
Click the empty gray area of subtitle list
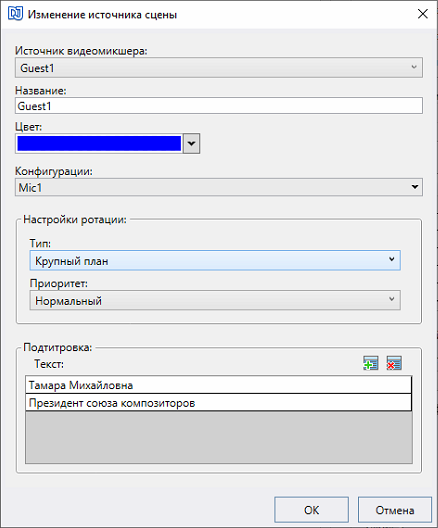pos(219,437)
